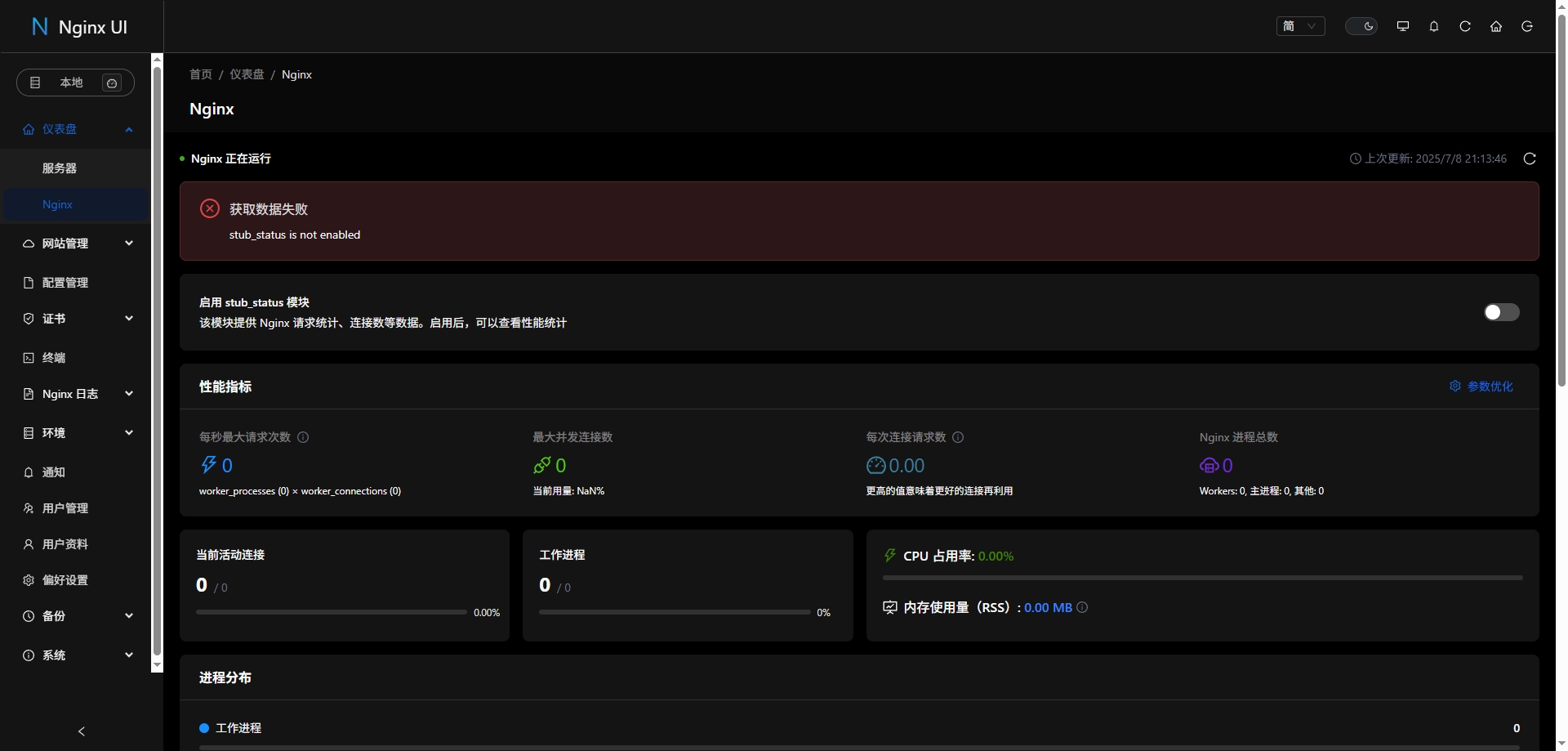This screenshot has width=1568, height=751.
Task: Click the 当前活动连接 progress bar
Action: (x=332, y=612)
